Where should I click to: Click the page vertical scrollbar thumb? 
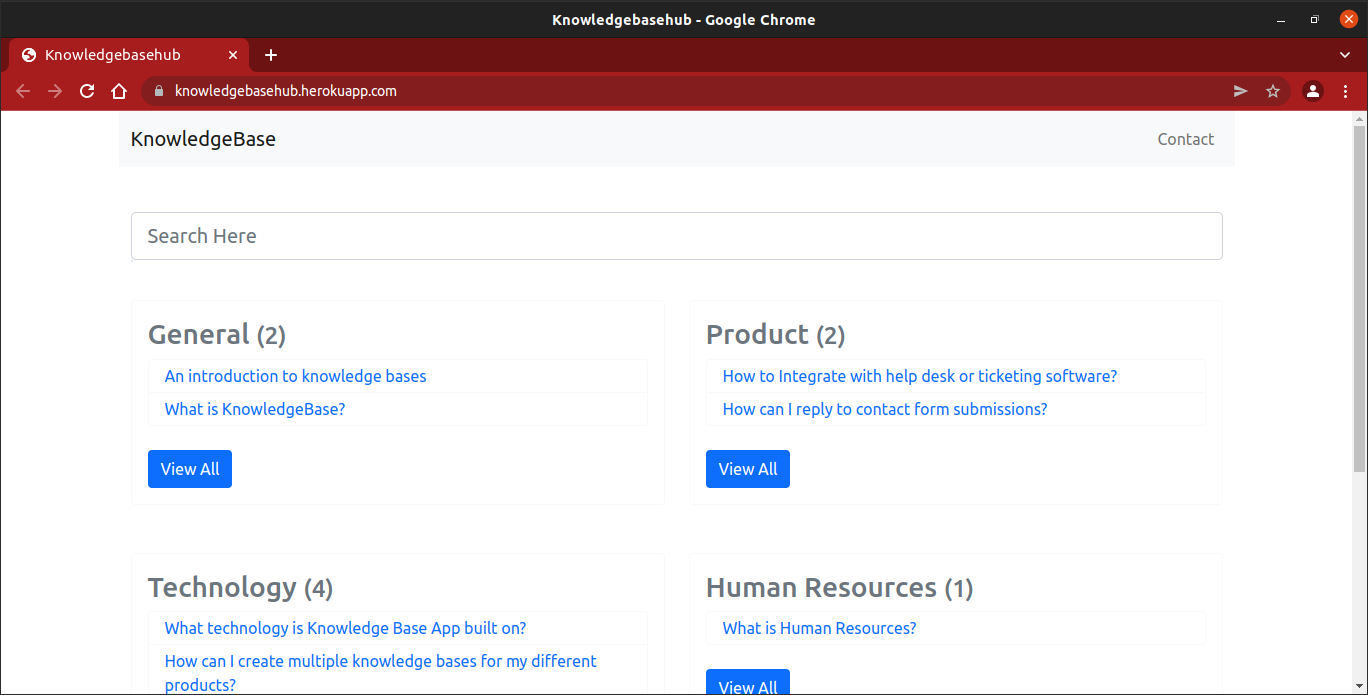pyautogui.click(x=1359, y=298)
